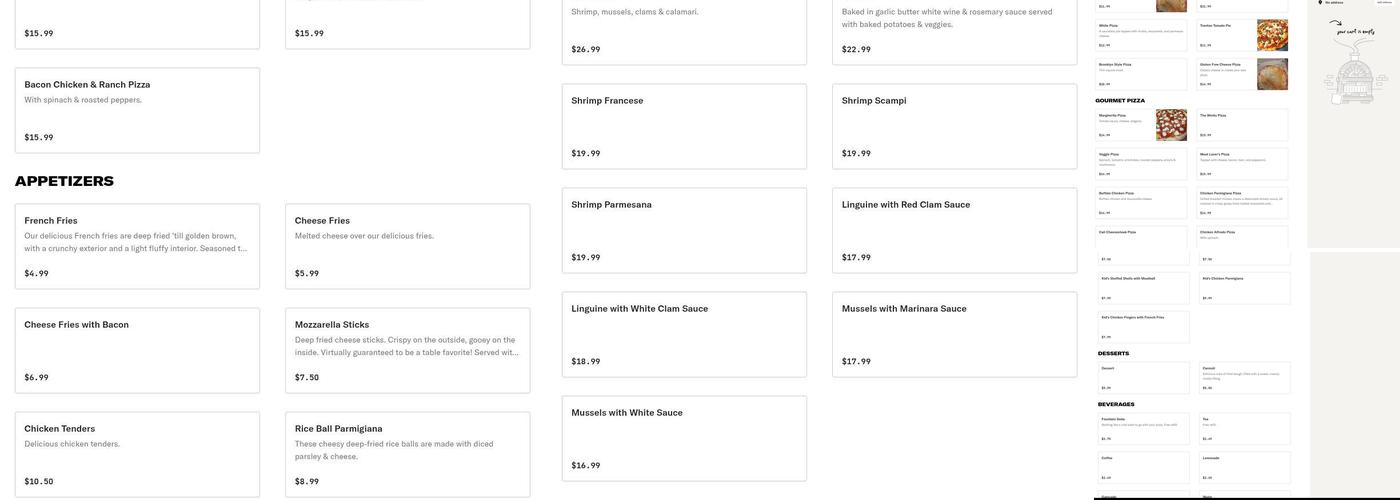
Task: Choose the Shrimp Scampi dish
Action: (954, 126)
